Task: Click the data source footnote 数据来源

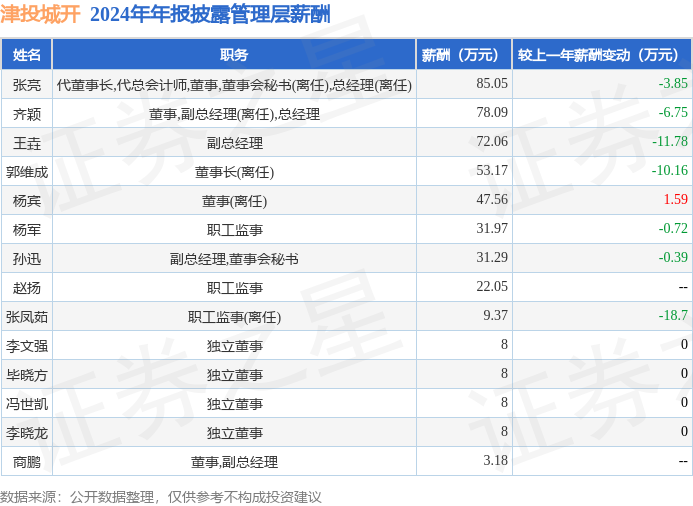Action: pyautogui.click(x=161, y=497)
